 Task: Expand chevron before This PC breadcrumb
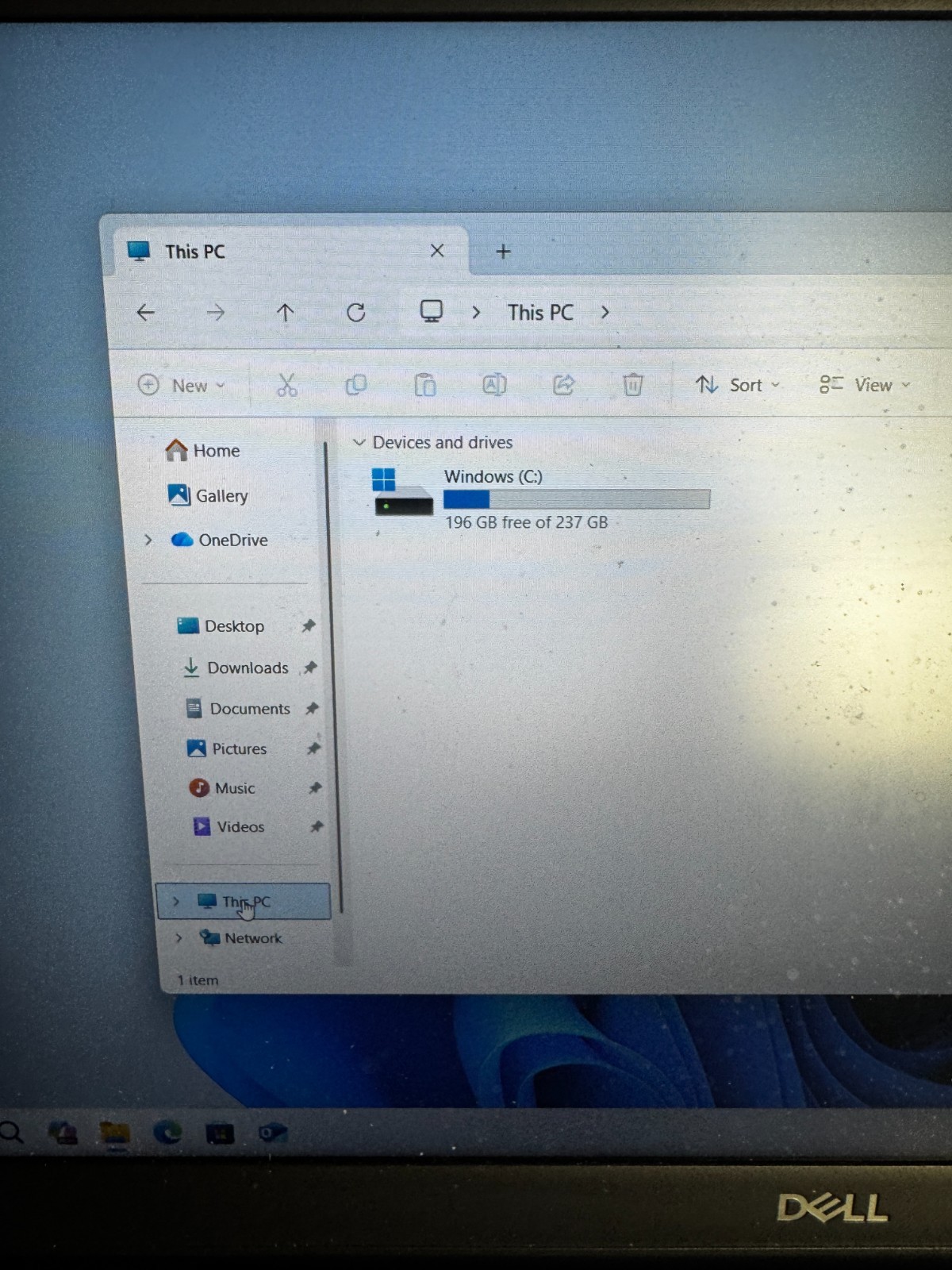[x=476, y=313]
